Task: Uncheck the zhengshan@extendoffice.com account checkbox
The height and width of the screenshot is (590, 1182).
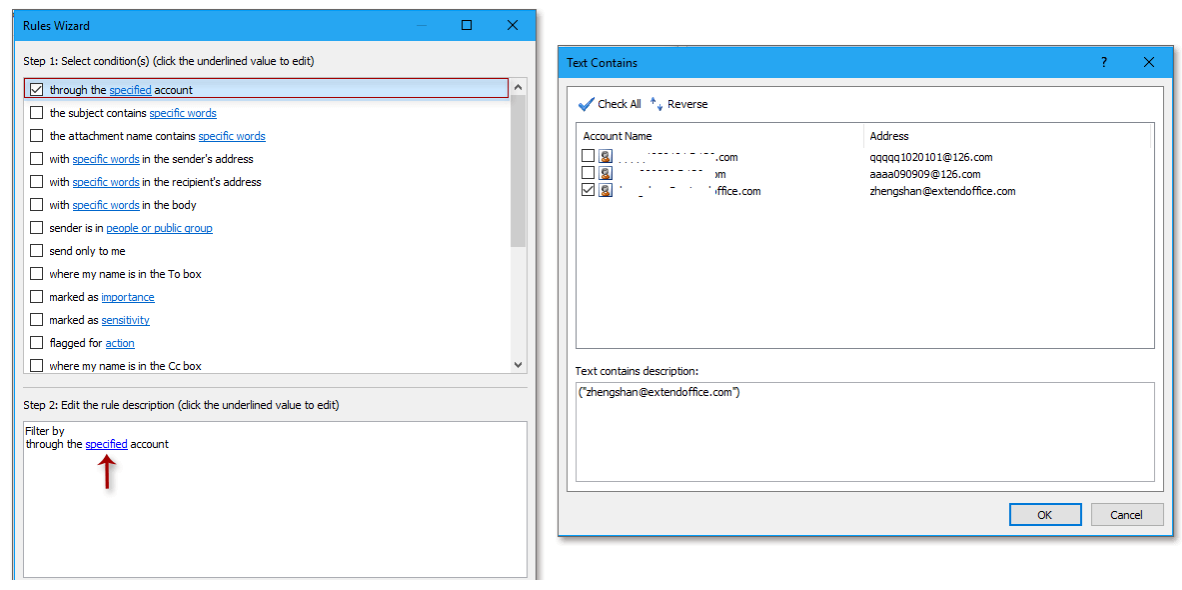Action: coord(587,189)
